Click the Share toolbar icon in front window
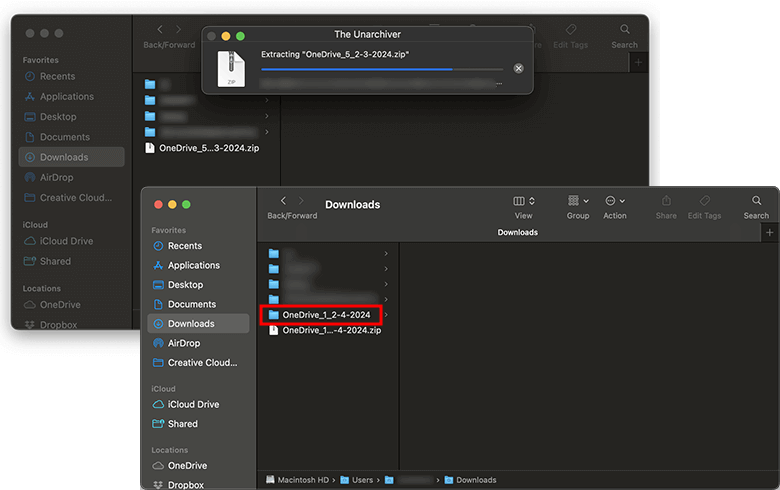This screenshot has height=490, width=780. (x=666, y=200)
